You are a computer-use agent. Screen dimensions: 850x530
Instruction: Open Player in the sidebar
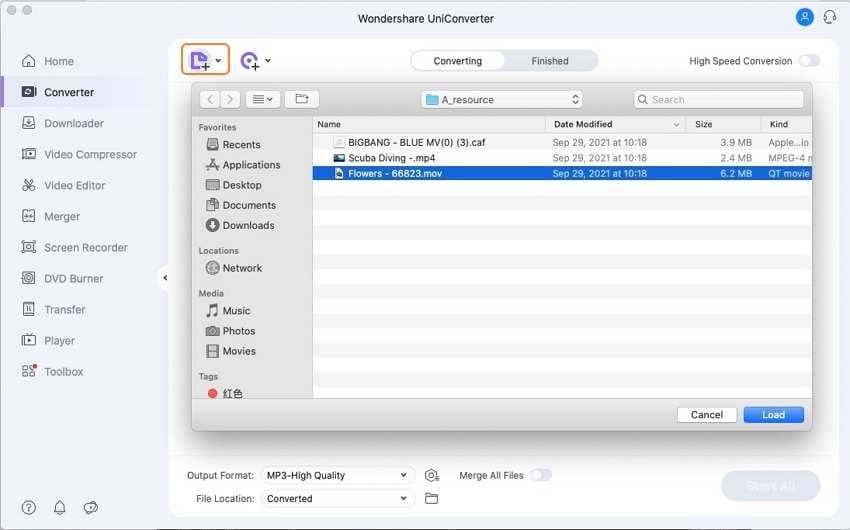pos(48,340)
